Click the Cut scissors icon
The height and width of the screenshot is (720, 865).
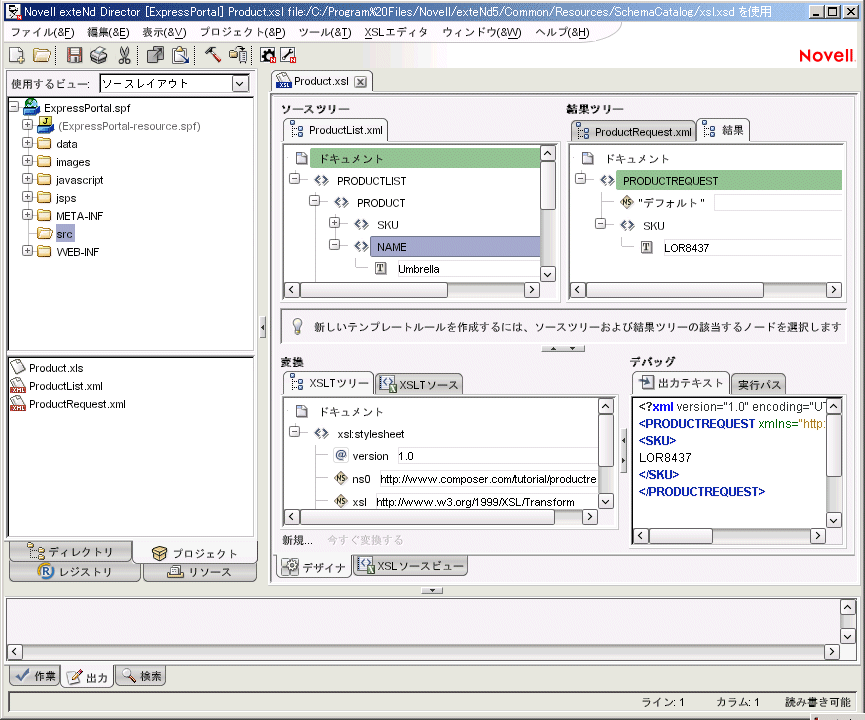click(124, 55)
